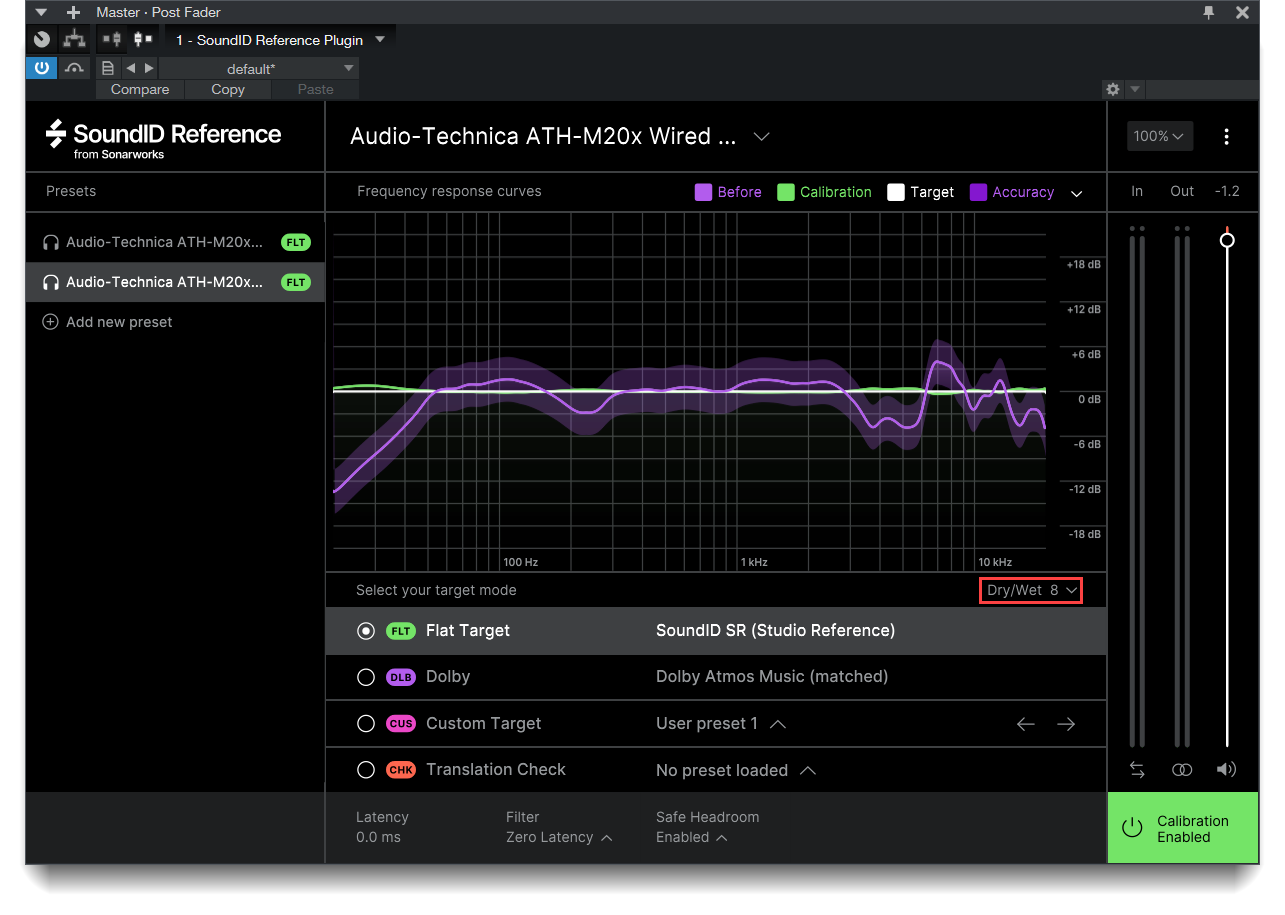Select the Dolby radio button
The image size is (1285, 915).
point(366,677)
